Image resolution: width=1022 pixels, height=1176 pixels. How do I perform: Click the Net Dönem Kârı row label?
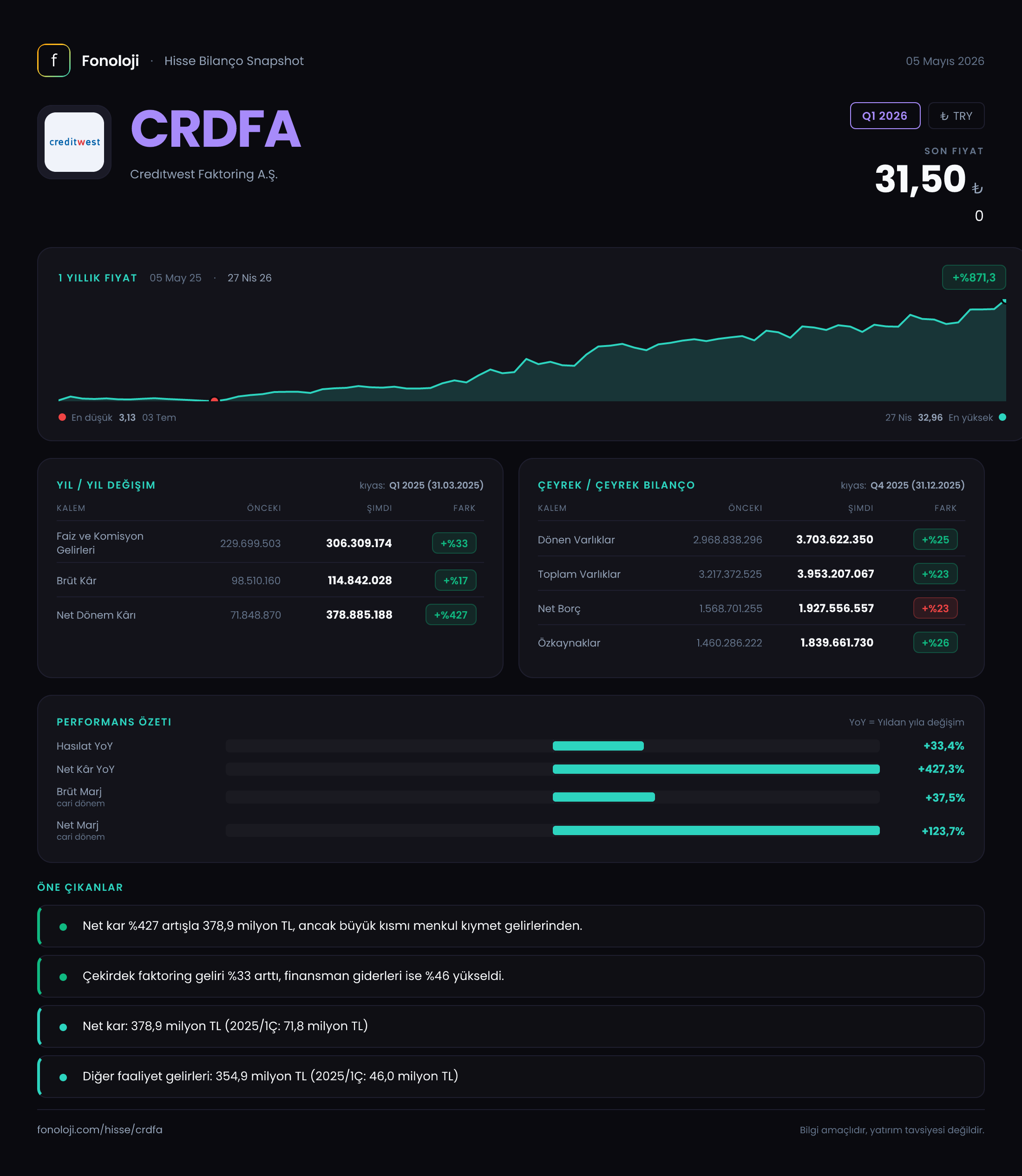(x=96, y=615)
